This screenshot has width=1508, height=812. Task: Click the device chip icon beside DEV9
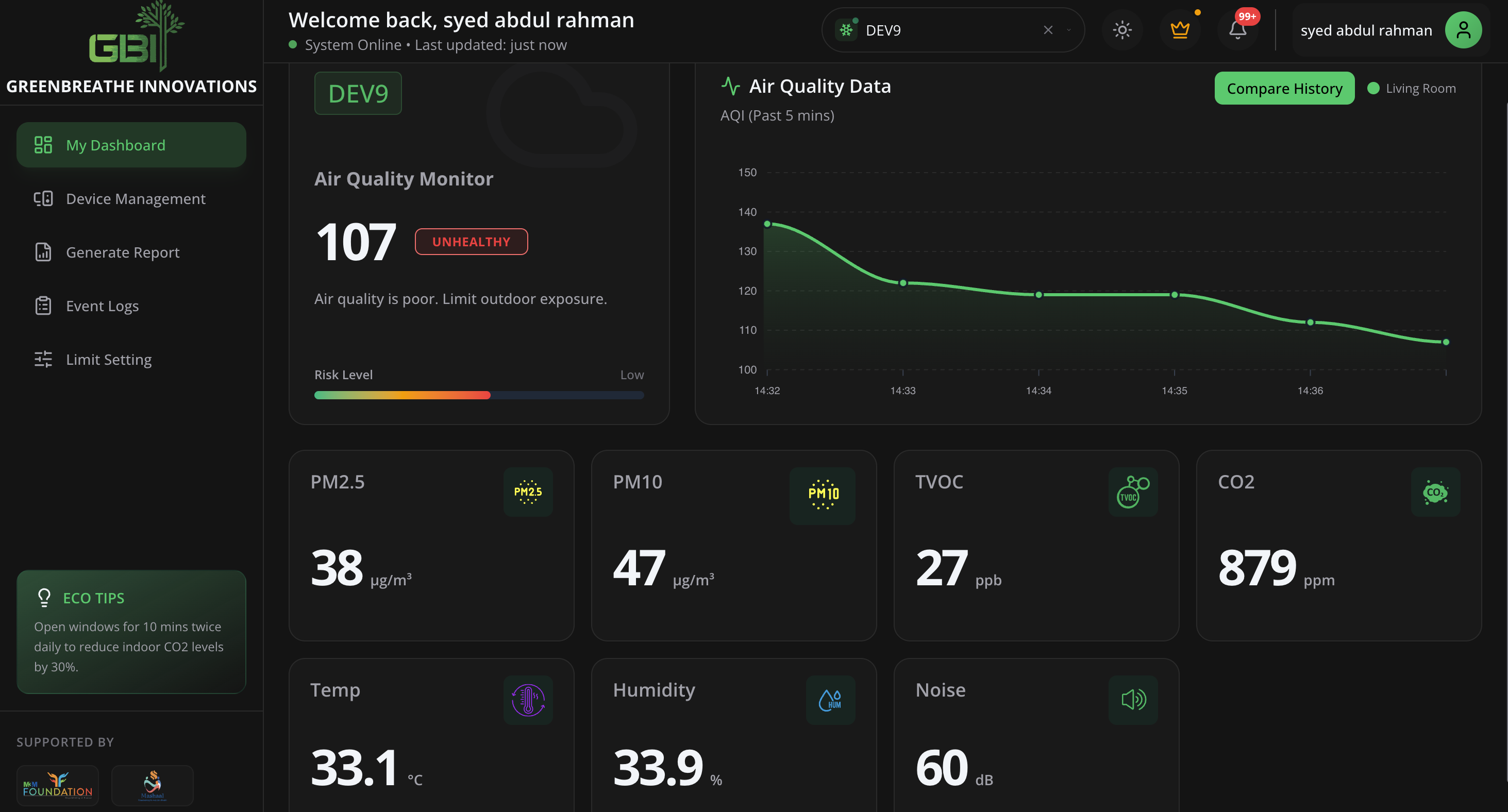click(846, 30)
